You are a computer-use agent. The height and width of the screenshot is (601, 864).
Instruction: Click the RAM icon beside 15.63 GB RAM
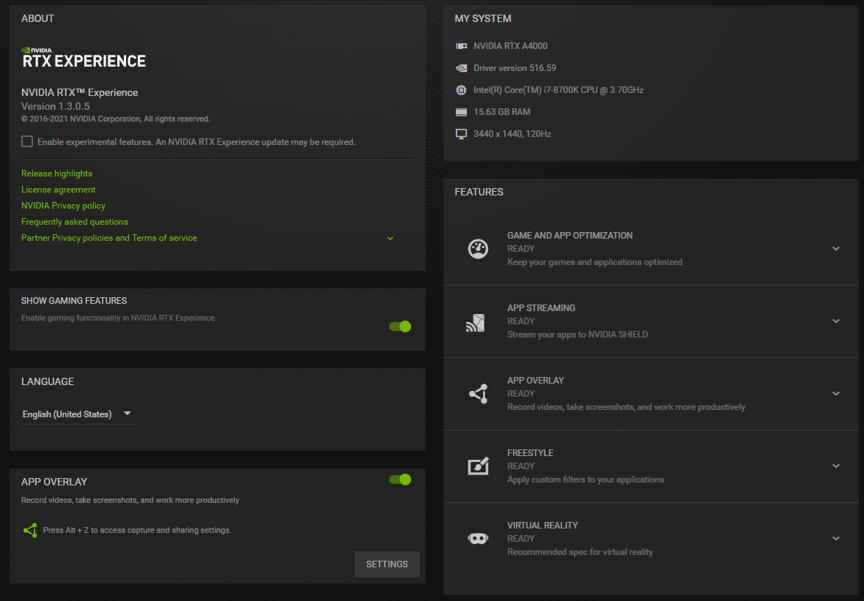click(460, 111)
